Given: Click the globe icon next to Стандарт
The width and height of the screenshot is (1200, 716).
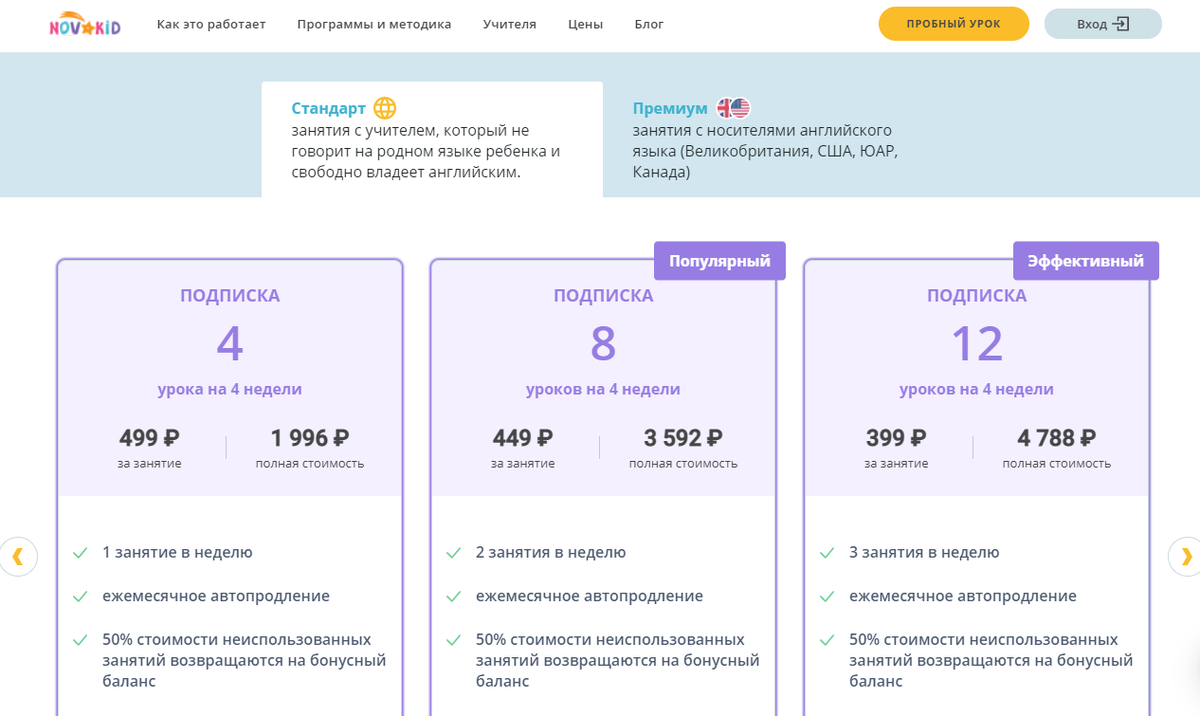Looking at the screenshot, I should (x=385, y=108).
